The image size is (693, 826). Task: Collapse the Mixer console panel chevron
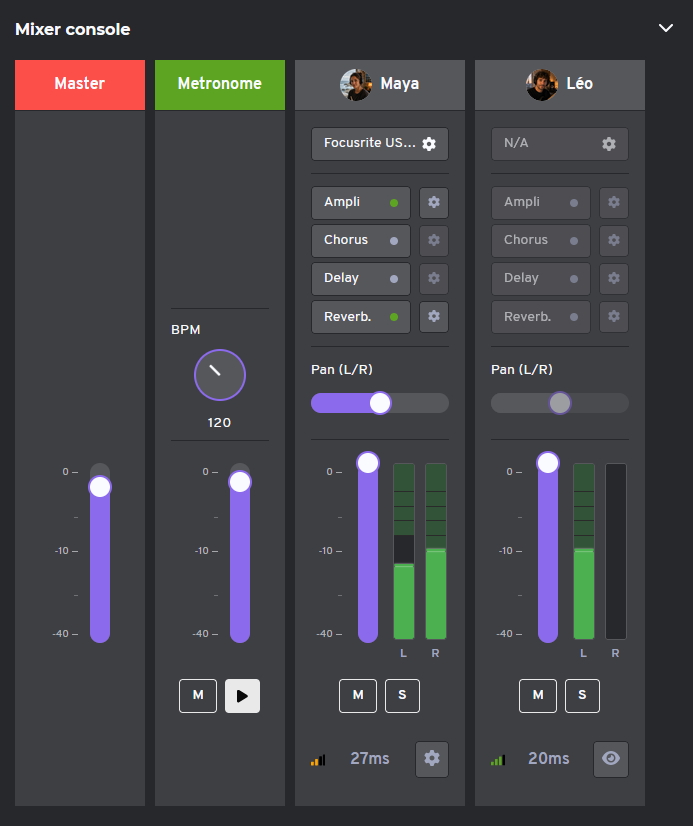pos(666,28)
